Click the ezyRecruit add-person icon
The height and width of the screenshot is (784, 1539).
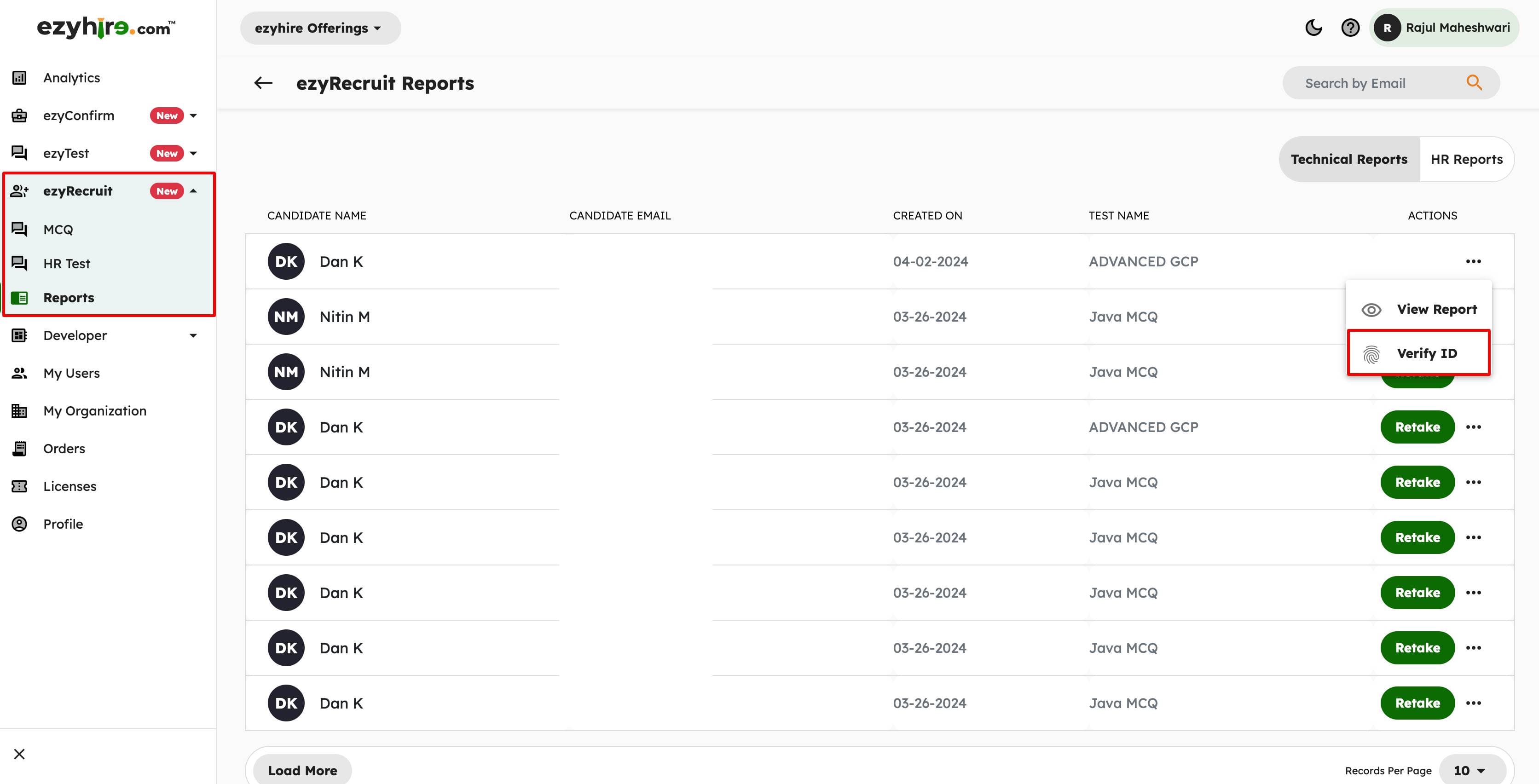coord(20,191)
